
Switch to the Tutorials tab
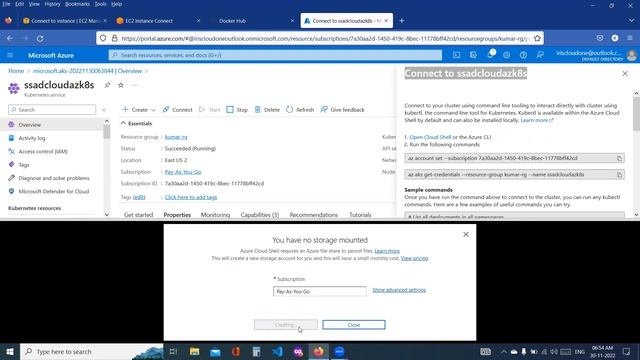coord(360,215)
